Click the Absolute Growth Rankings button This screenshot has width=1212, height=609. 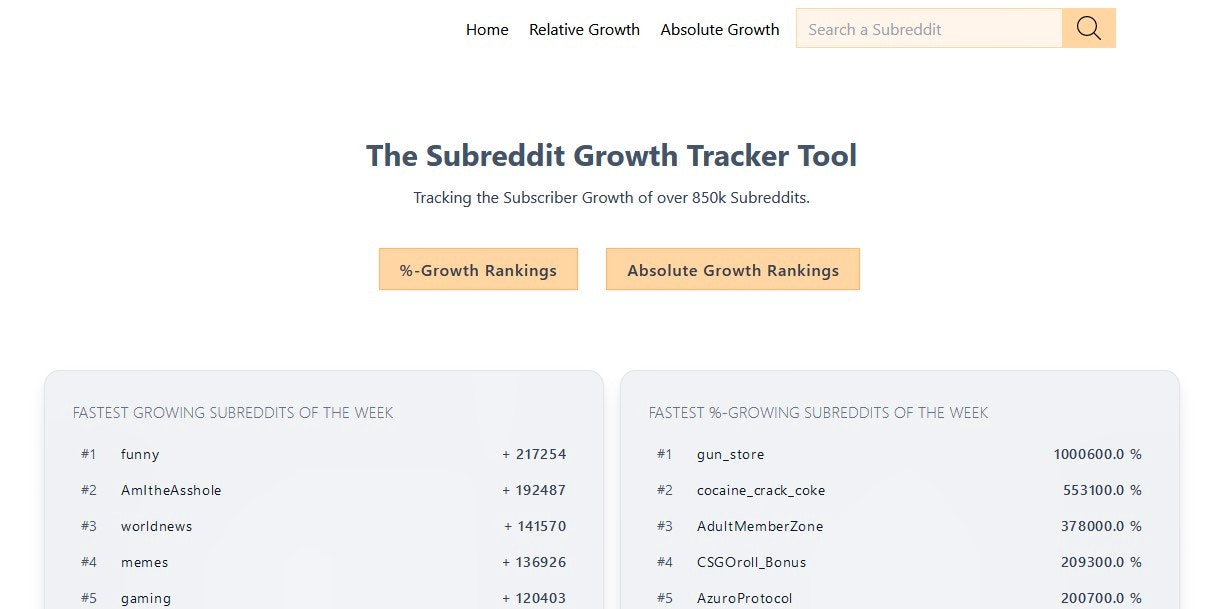click(x=733, y=269)
